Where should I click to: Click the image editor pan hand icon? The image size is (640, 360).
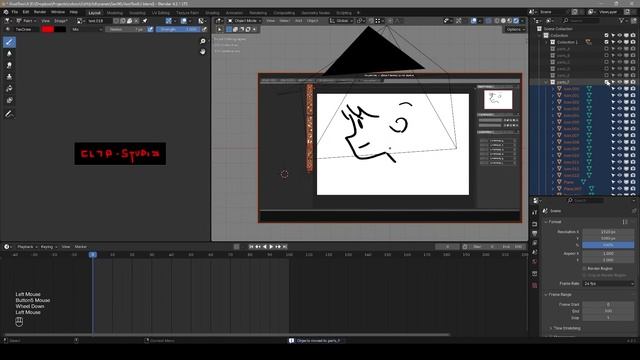(202, 51)
